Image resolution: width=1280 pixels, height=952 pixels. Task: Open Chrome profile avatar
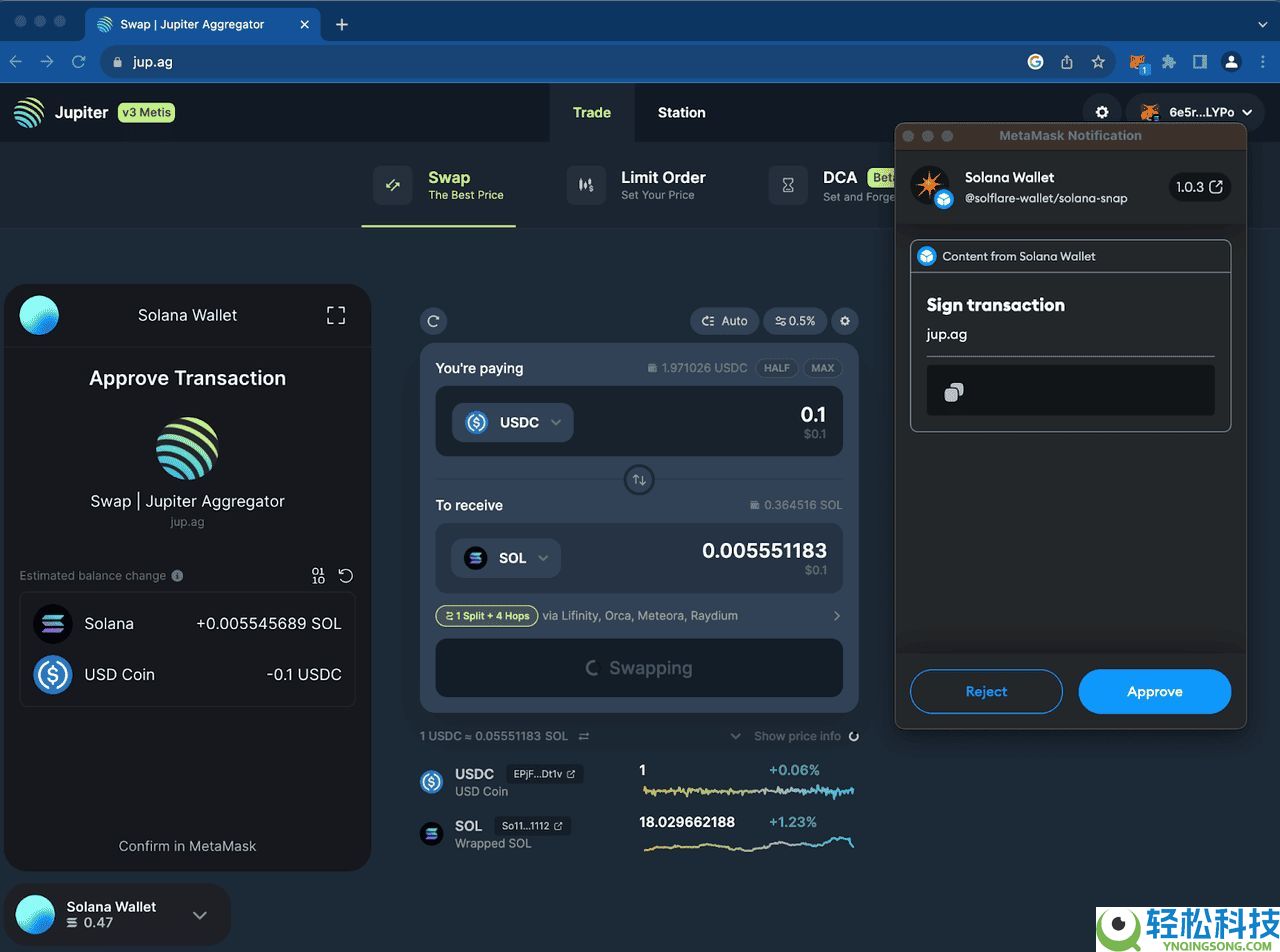pos(1231,62)
